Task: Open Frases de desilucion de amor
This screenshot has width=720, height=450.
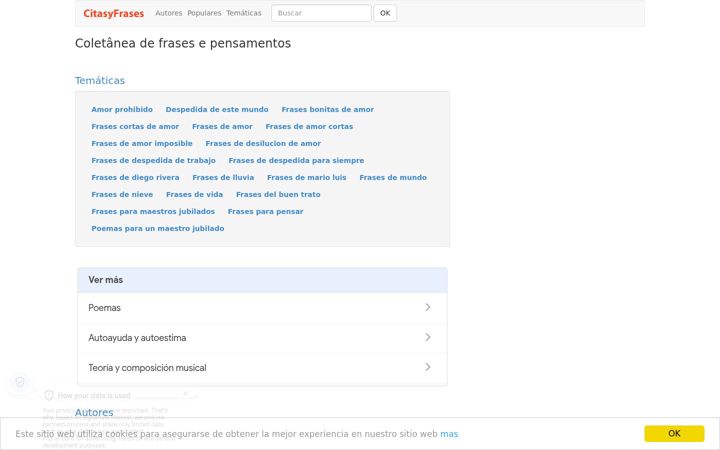Action: click(263, 143)
